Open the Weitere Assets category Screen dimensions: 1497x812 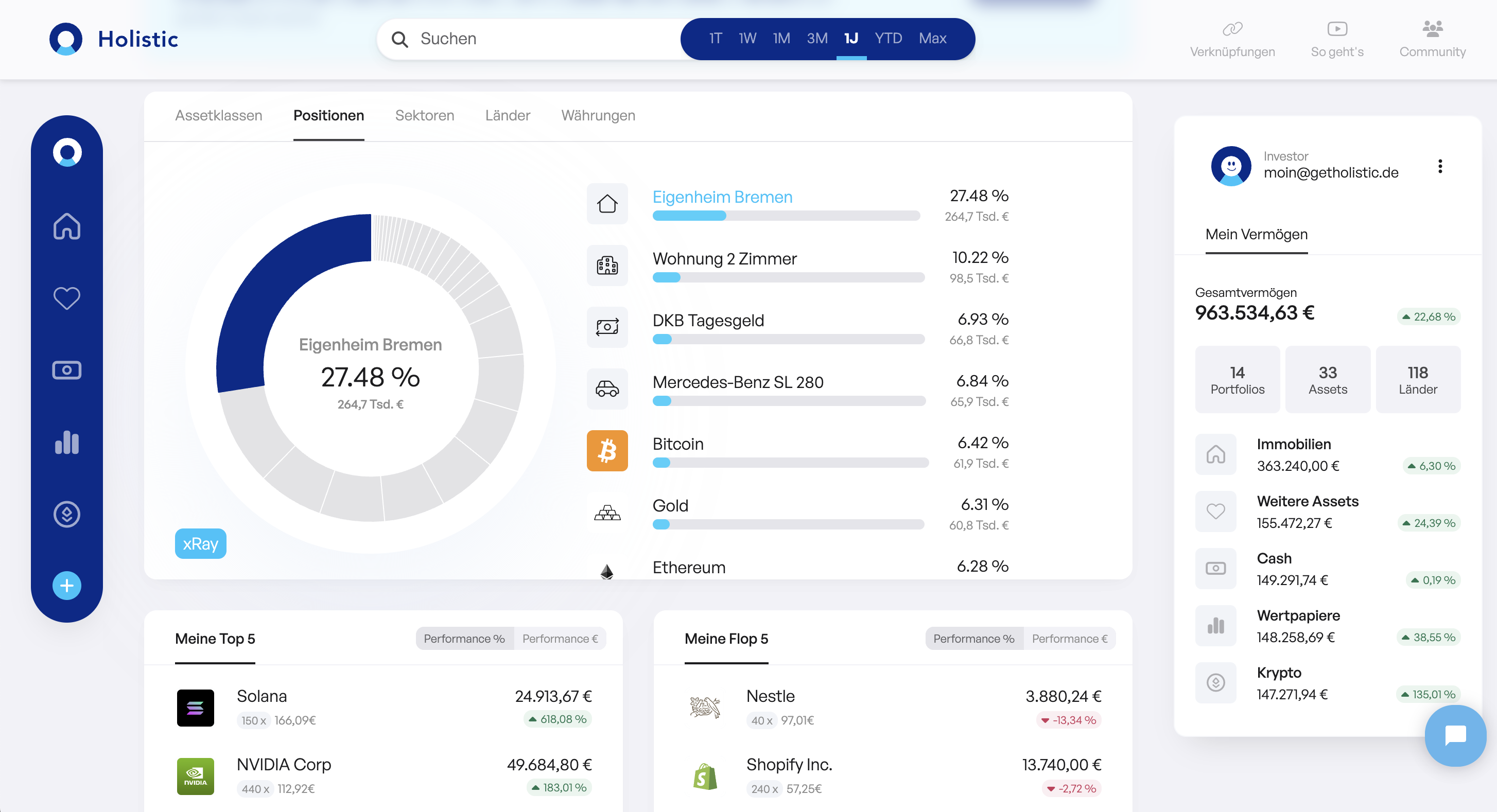click(x=1328, y=511)
